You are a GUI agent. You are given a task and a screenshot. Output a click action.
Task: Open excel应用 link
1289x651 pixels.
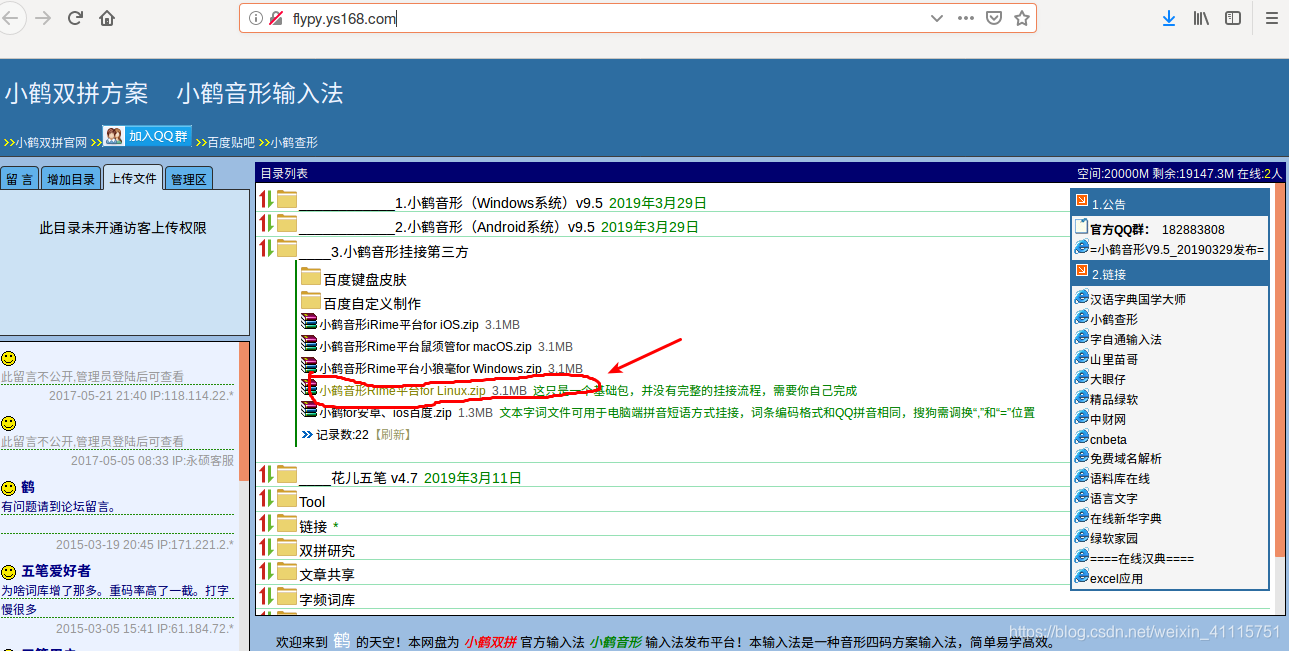[1116, 578]
